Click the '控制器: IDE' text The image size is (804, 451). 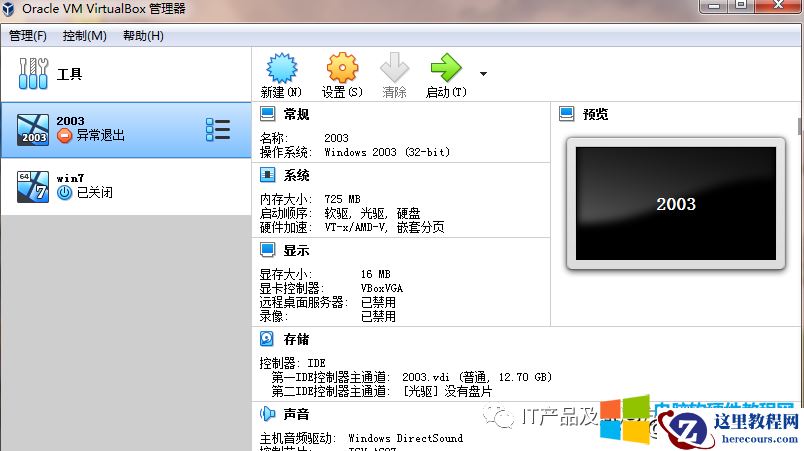(x=292, y=363)
